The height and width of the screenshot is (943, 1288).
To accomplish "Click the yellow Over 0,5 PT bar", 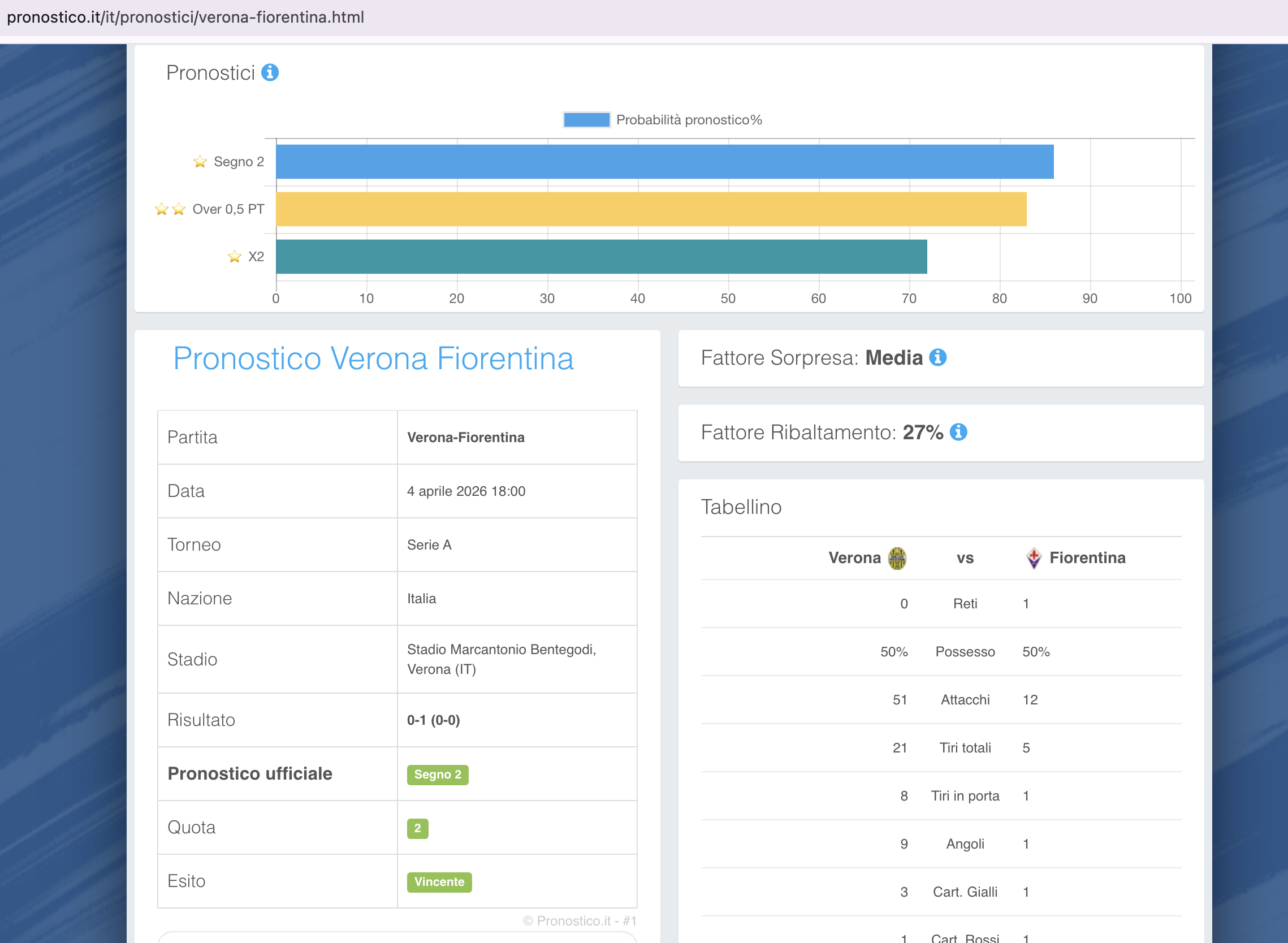I will [x=651, y=209].
